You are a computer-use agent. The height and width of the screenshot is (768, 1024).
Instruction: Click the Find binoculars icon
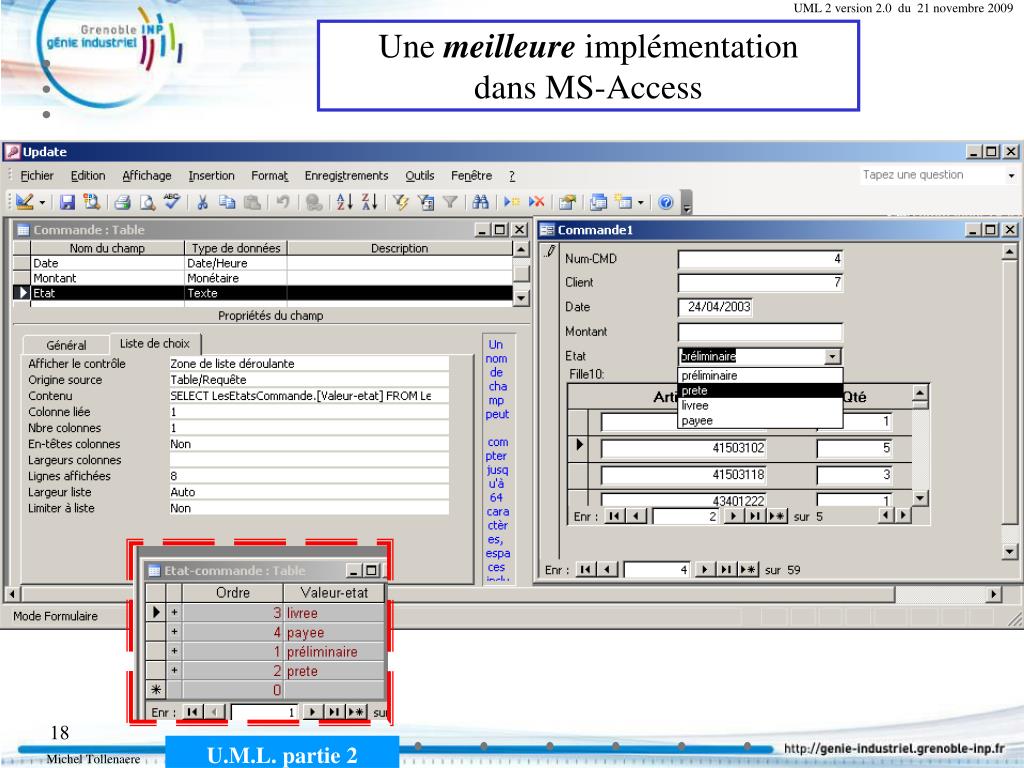[x=481, y=202]
